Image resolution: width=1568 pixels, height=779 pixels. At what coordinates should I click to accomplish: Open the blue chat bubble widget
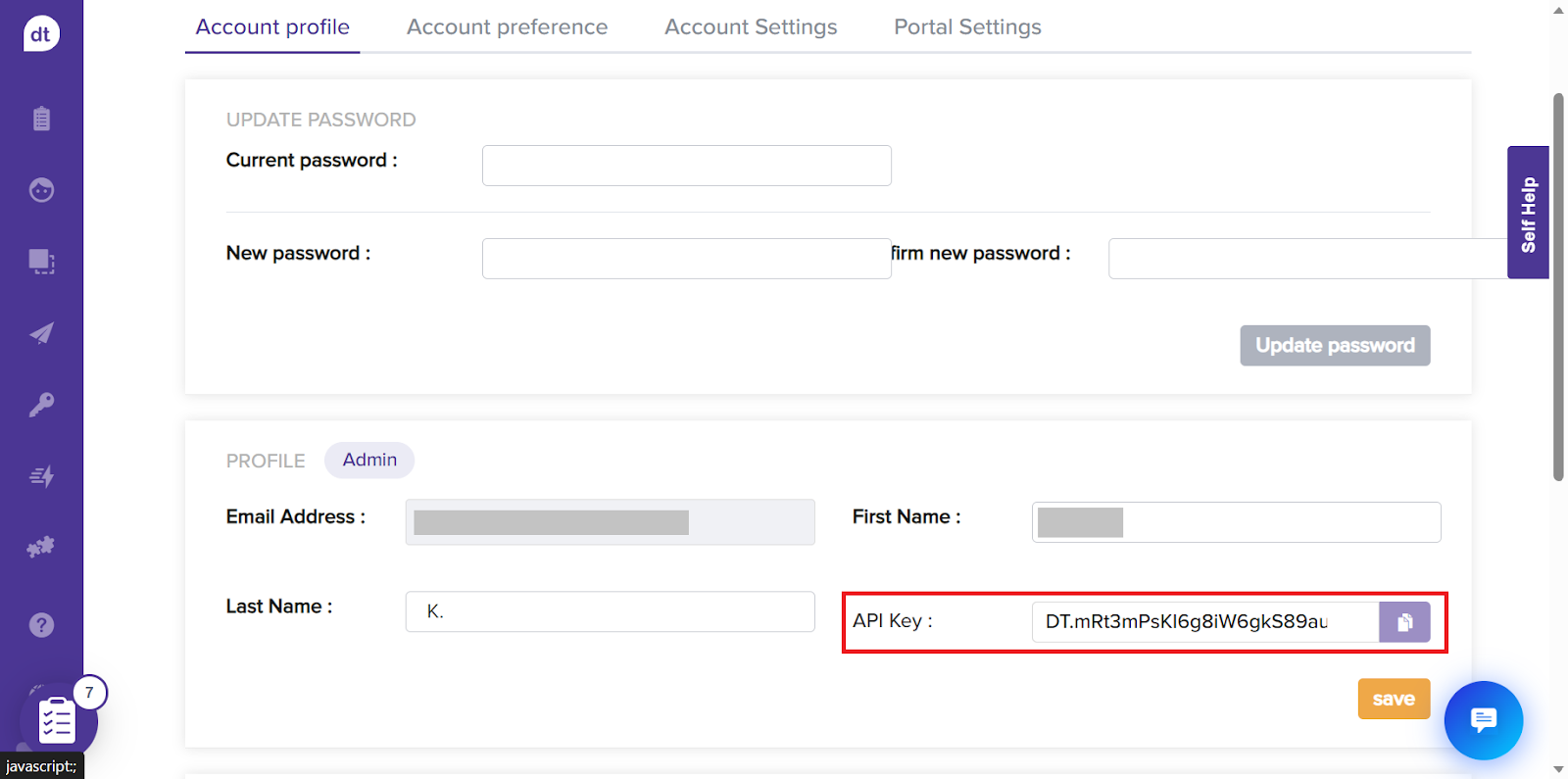click(x=1483, y=720)
